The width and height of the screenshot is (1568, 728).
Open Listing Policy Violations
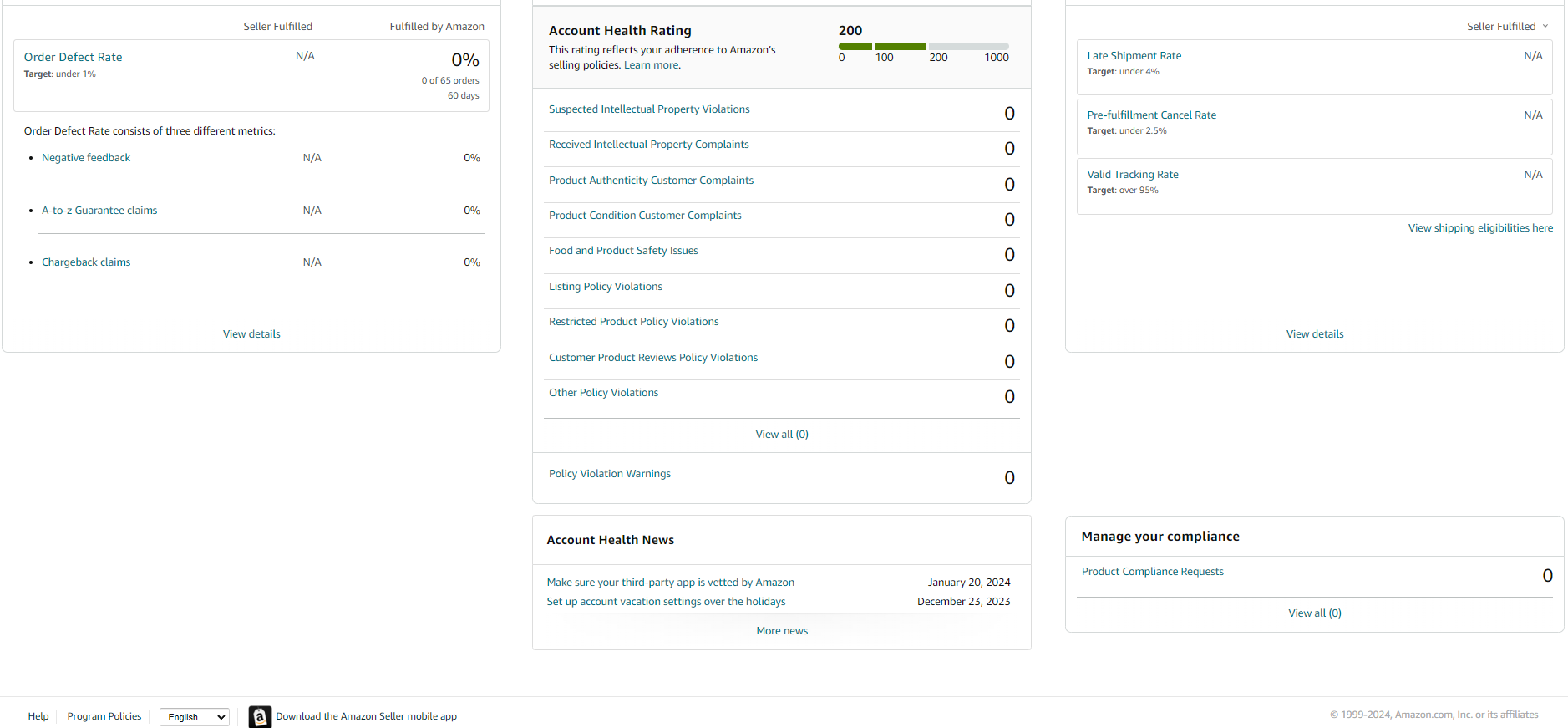pos(606,287)
